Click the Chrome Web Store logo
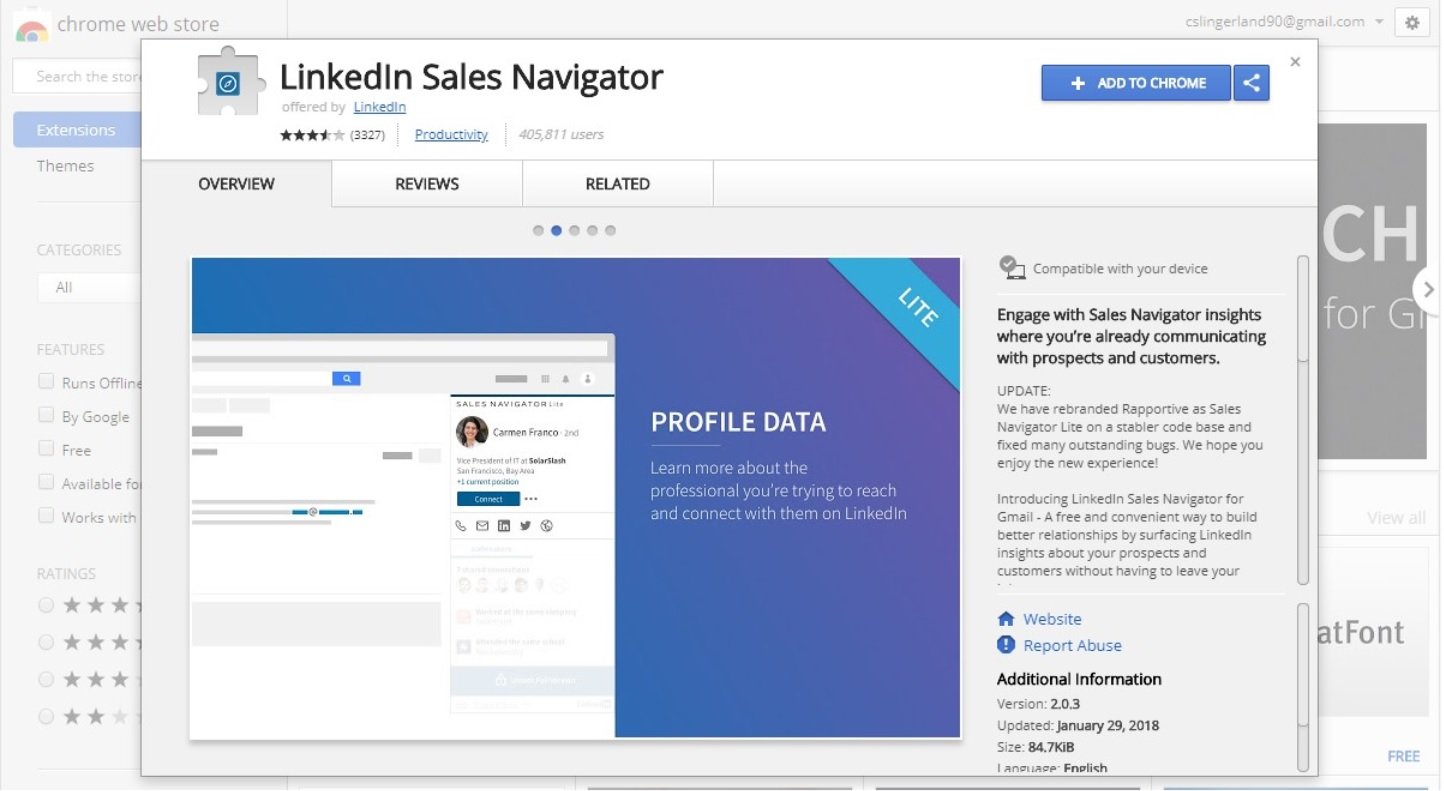The image size is (1444, 791). [x=32, y=26]
